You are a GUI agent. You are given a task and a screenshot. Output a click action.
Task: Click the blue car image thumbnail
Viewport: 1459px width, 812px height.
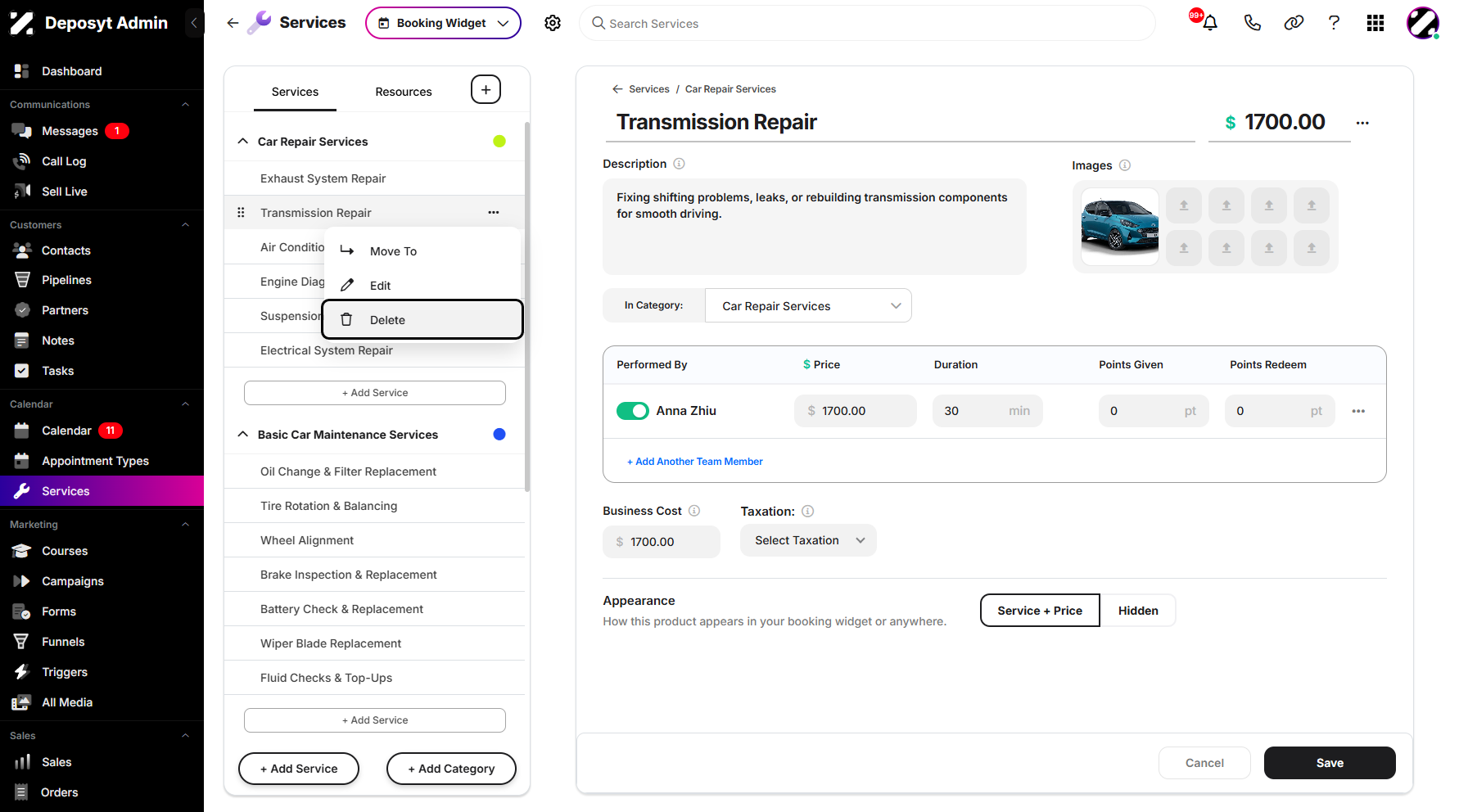point(1119,227)
